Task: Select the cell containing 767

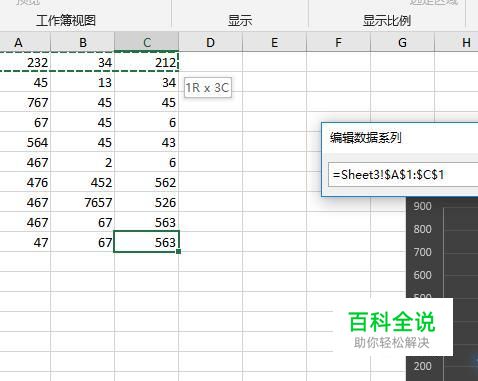Action: click(x=25, y=102)
